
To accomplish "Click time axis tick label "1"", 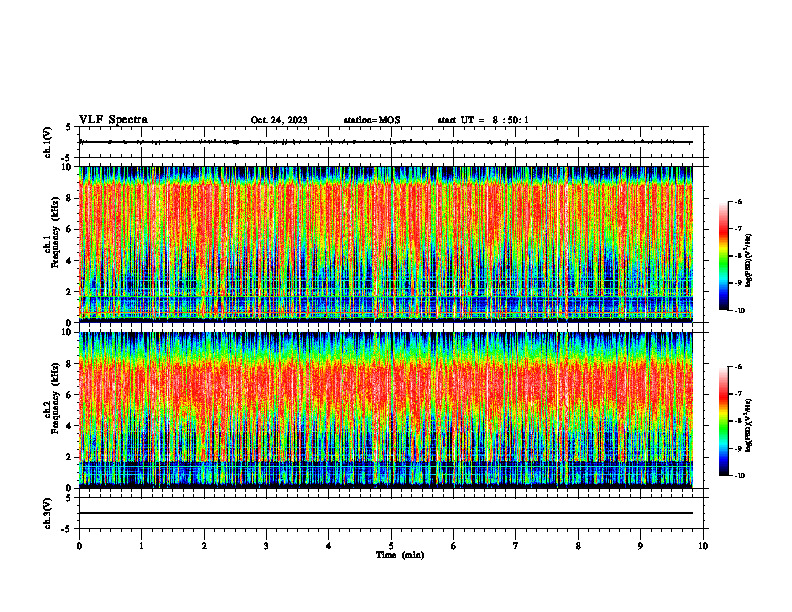I will coord(141,546).
